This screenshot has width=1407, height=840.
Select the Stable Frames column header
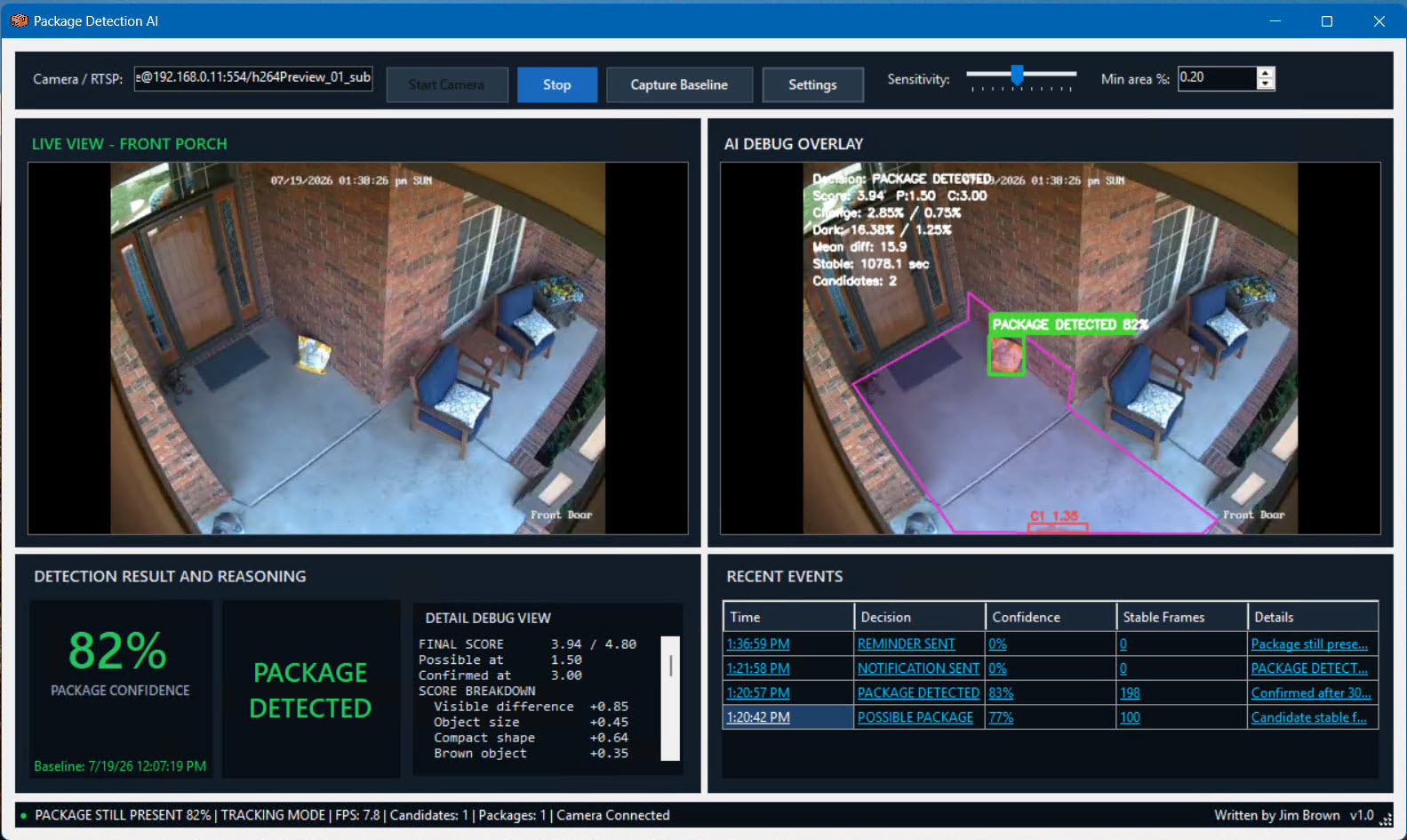(1181, 617)
